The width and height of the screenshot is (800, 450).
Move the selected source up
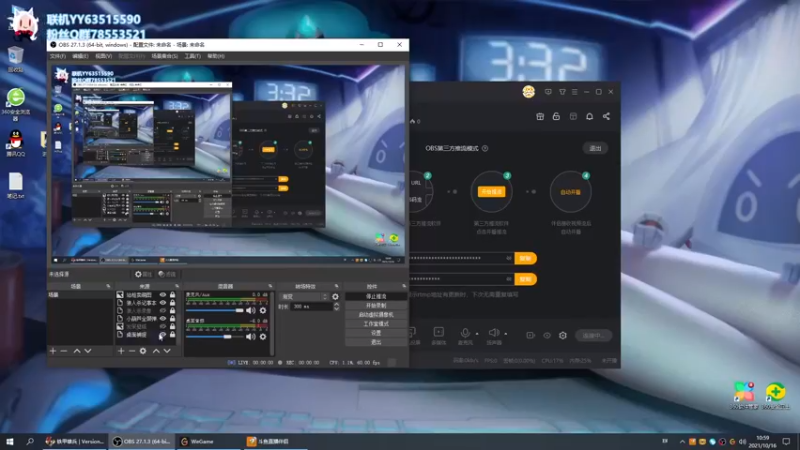tap(156, 351)
